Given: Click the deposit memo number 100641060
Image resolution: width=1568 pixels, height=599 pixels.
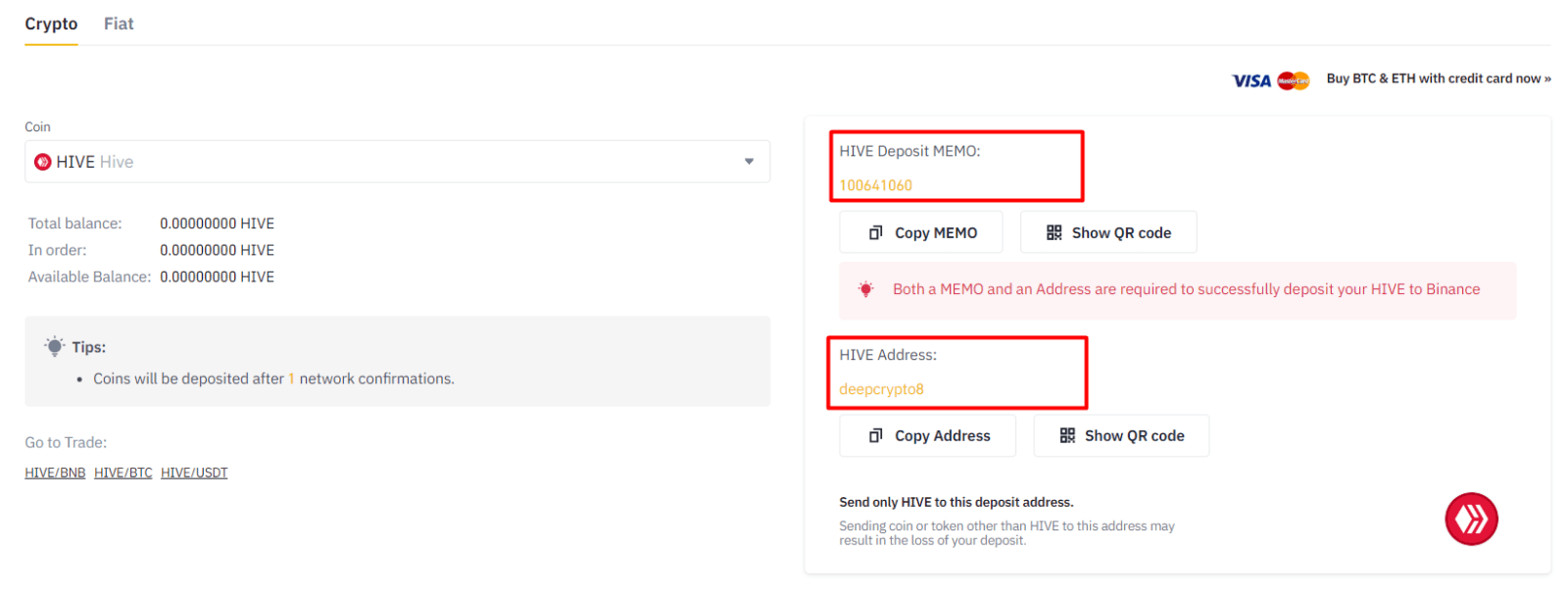Looking at the screenshot, I should [875, 185].
